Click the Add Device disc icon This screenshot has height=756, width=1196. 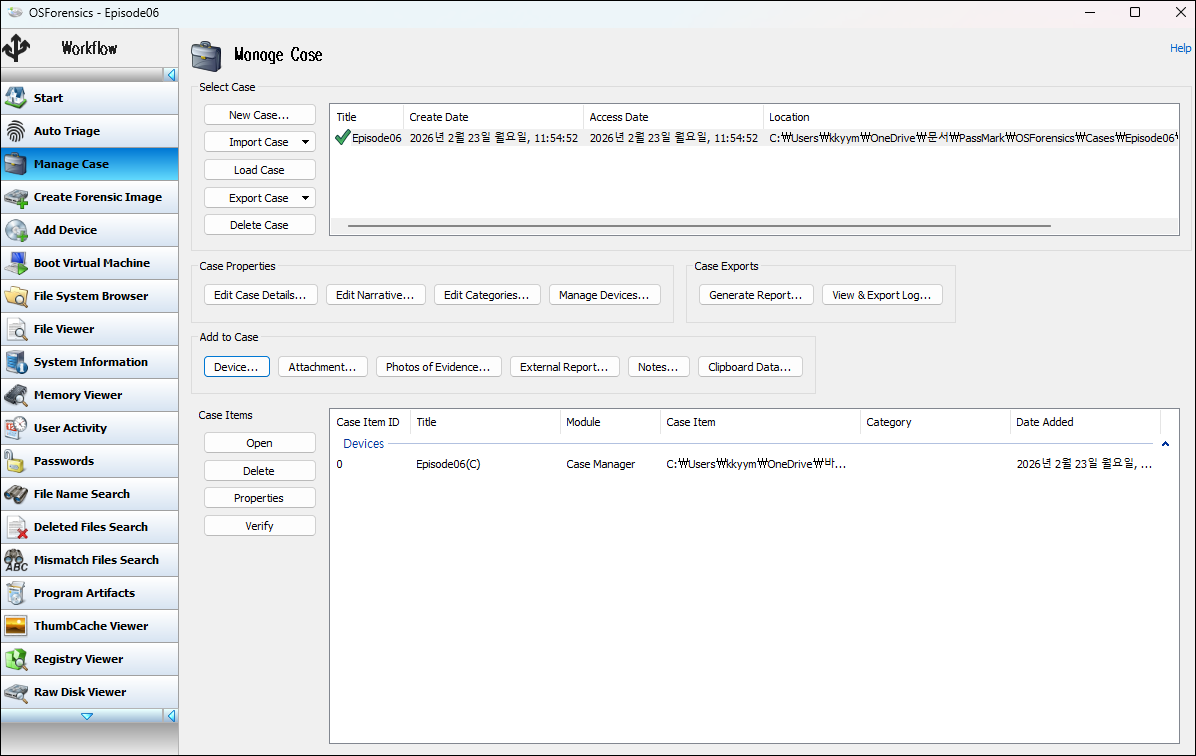click(15, 230)
